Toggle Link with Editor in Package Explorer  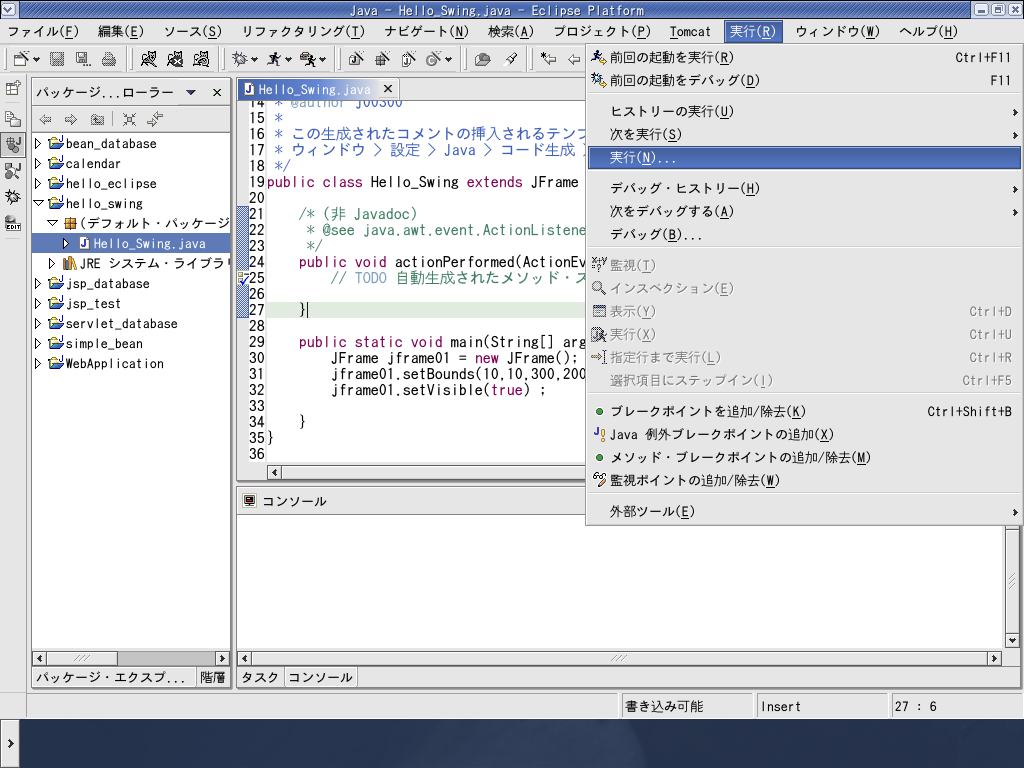click(x=155, y=119)
